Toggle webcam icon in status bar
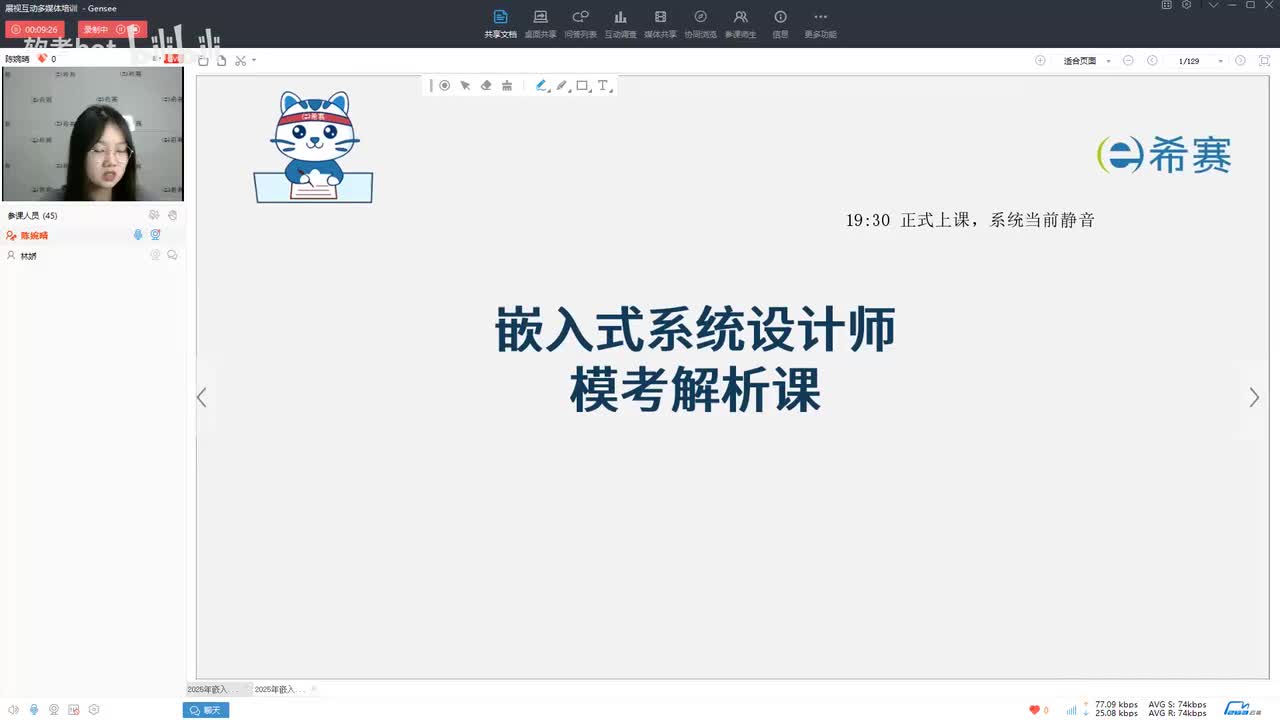The height and width of the screenshot is (720, 1280). click(54, 710)
